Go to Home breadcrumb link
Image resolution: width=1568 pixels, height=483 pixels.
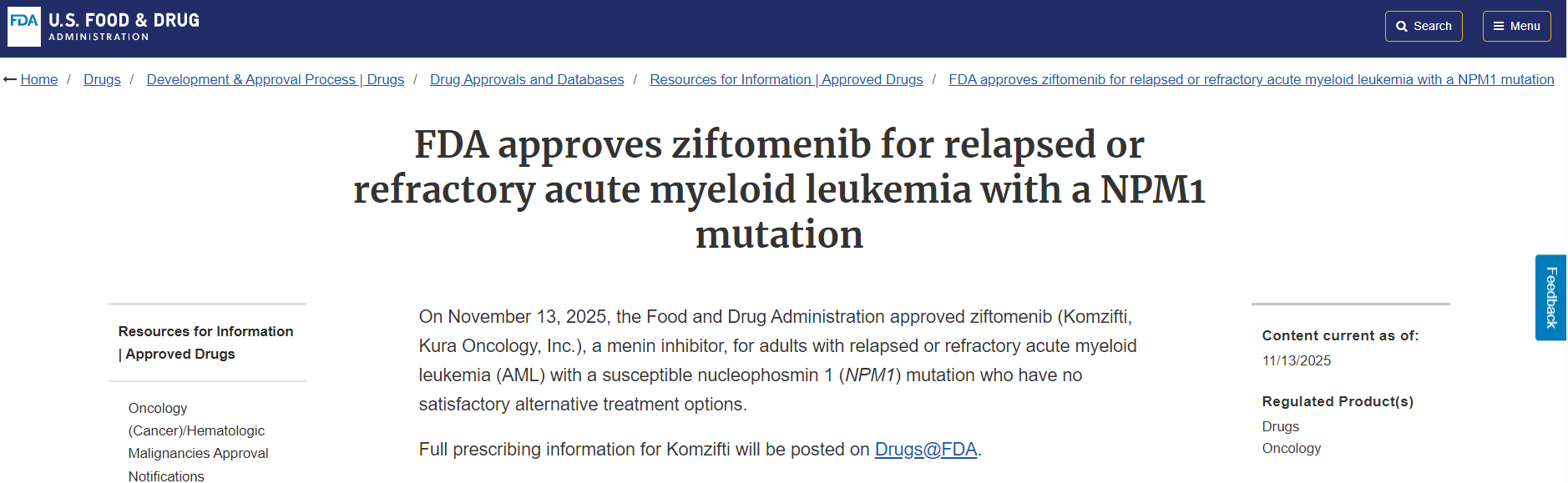point(39,80)
